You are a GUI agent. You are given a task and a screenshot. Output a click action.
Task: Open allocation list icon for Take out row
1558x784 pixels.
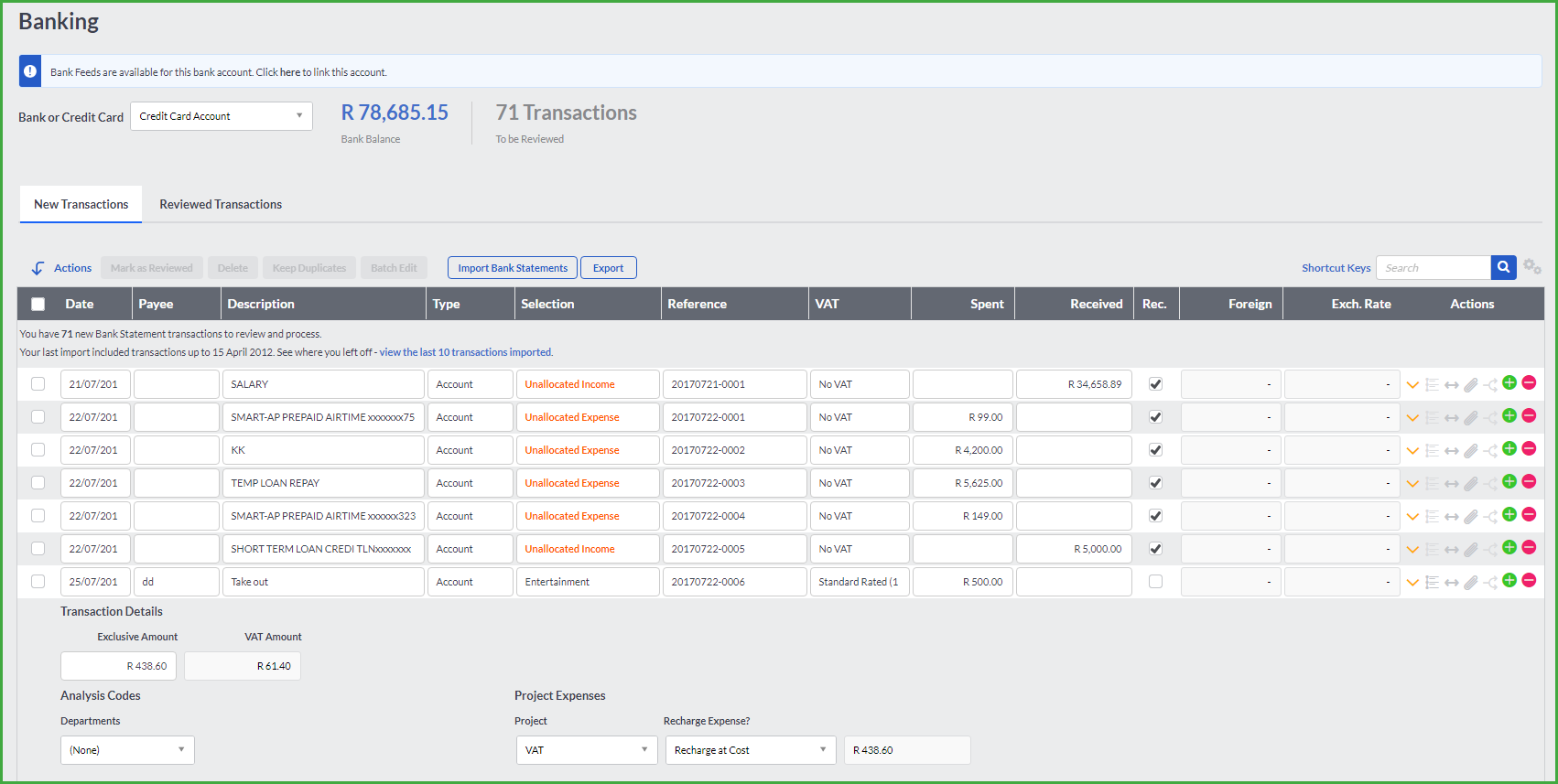1433,583
